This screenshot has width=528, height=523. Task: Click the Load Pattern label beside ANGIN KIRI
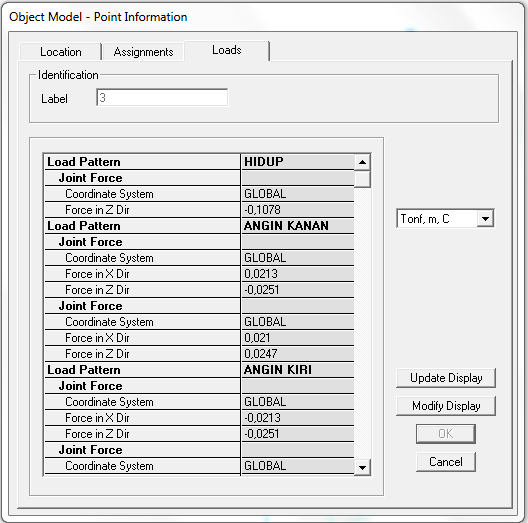(84, 370)
